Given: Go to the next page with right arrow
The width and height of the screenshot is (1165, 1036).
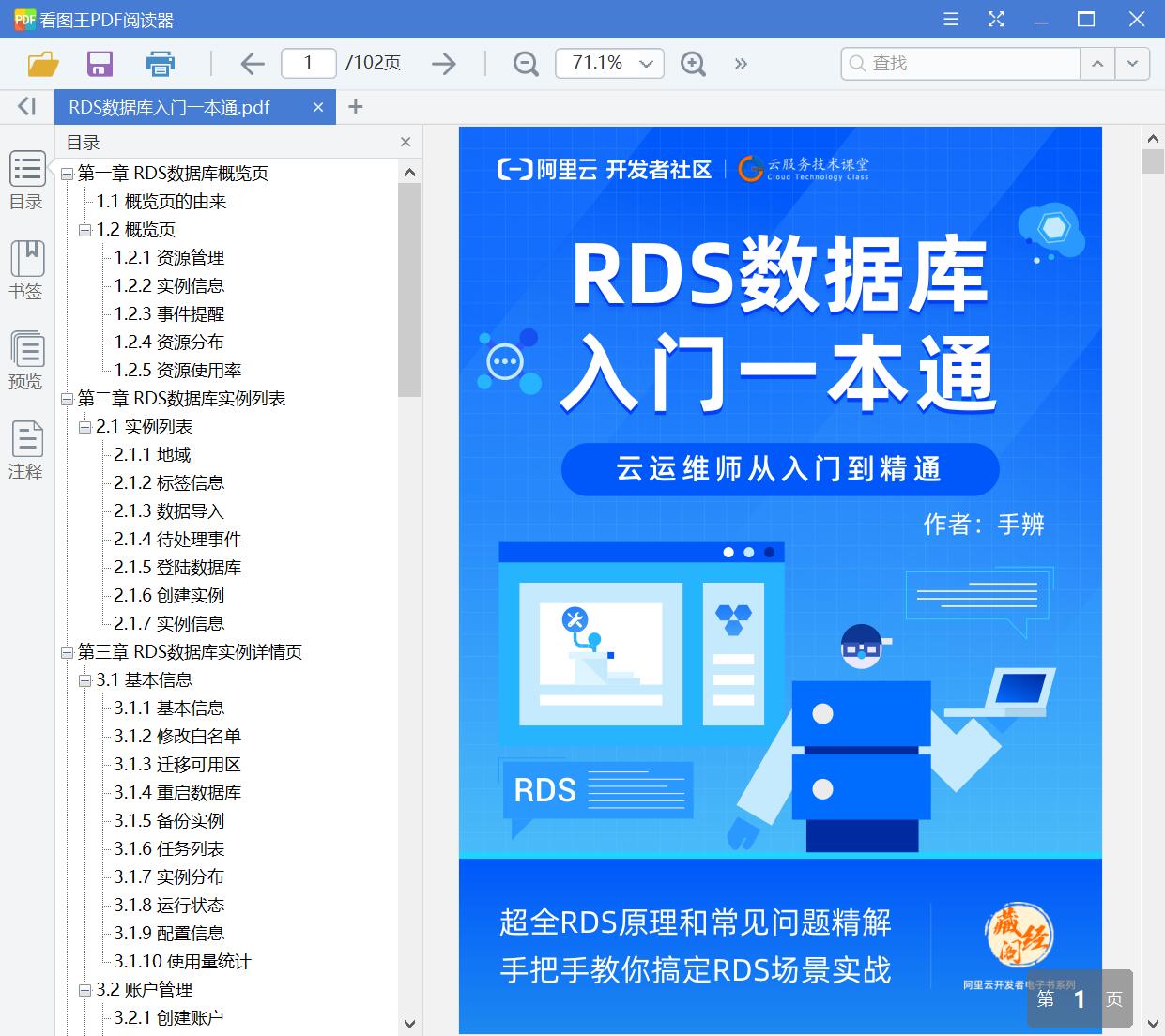Looking at the screenshot, I should point(443,63).
